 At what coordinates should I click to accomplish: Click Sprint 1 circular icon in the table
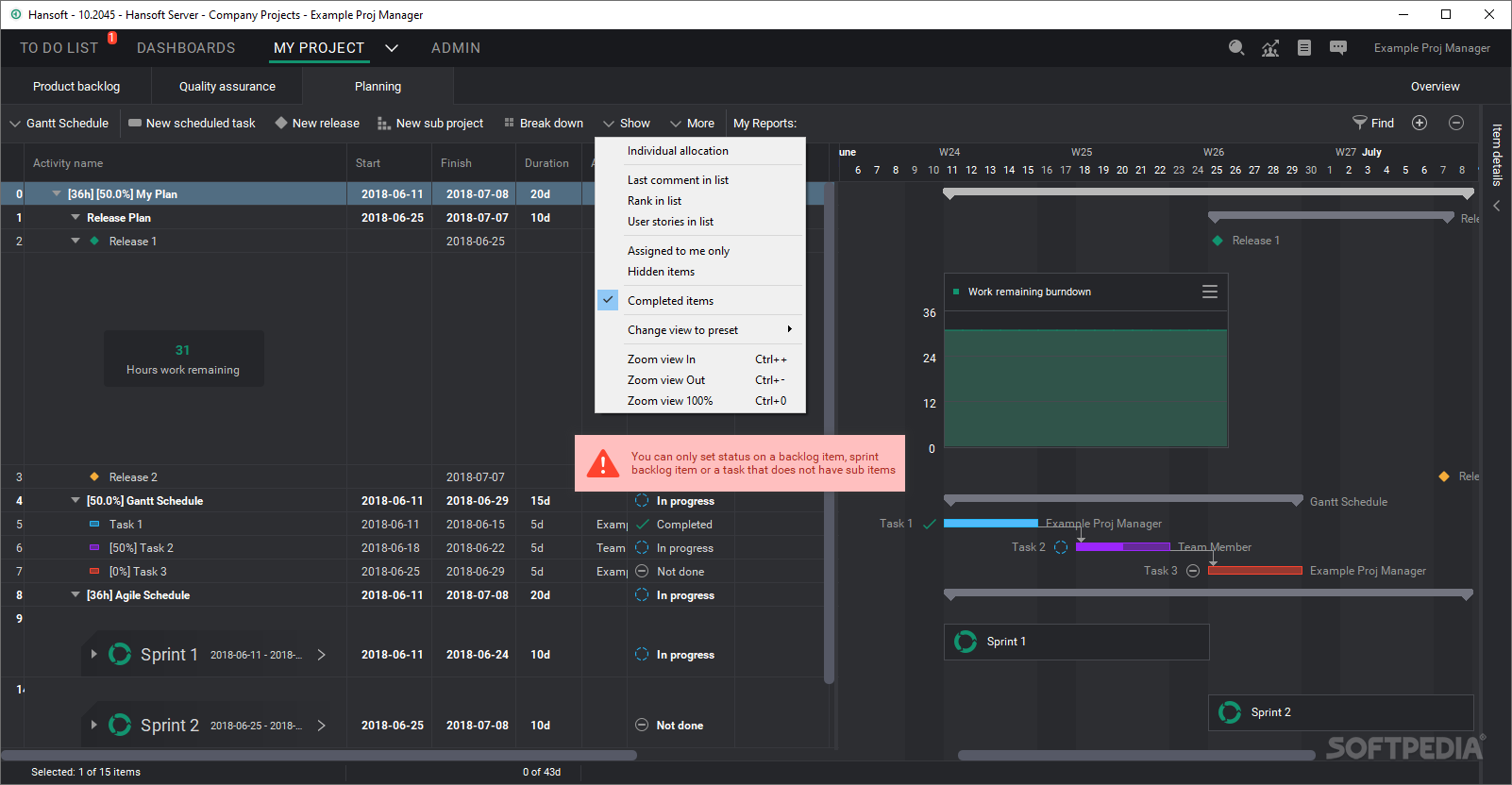pos(120,654)
